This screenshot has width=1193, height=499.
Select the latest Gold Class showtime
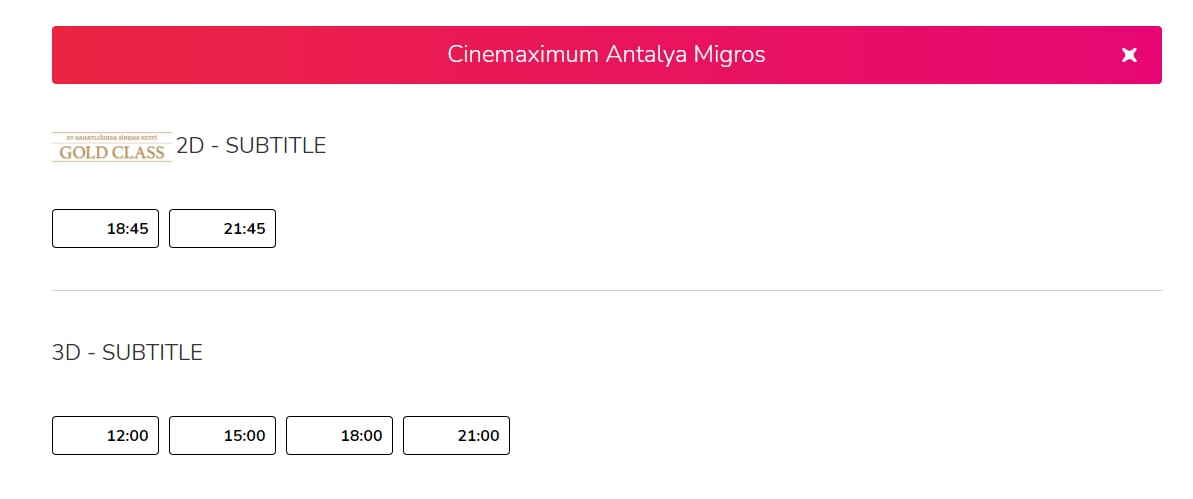coord(222,228)
